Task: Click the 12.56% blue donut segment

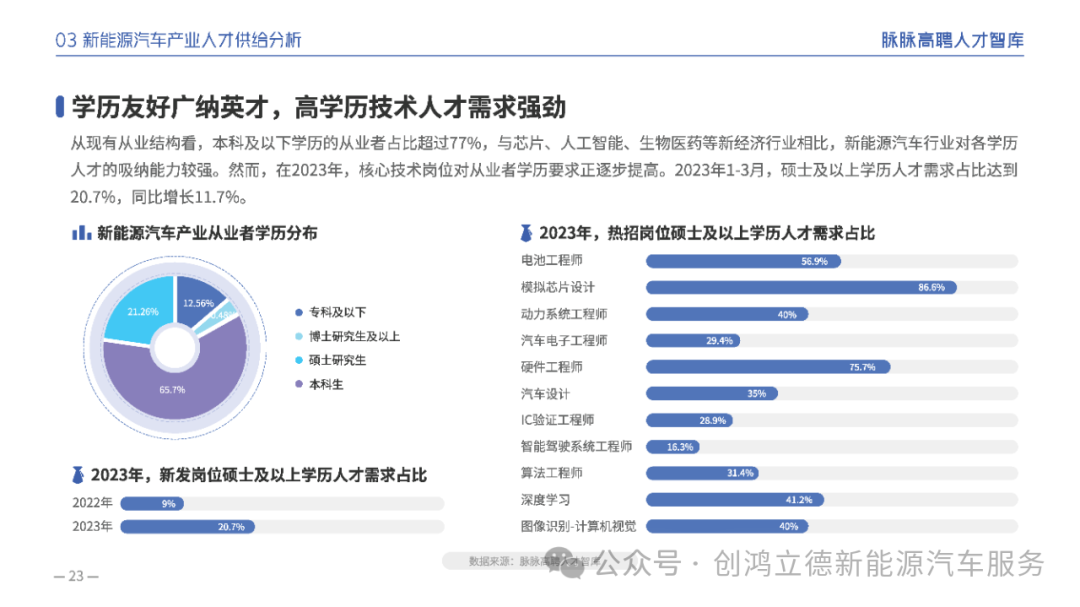Action: click(x=200, y=302)
